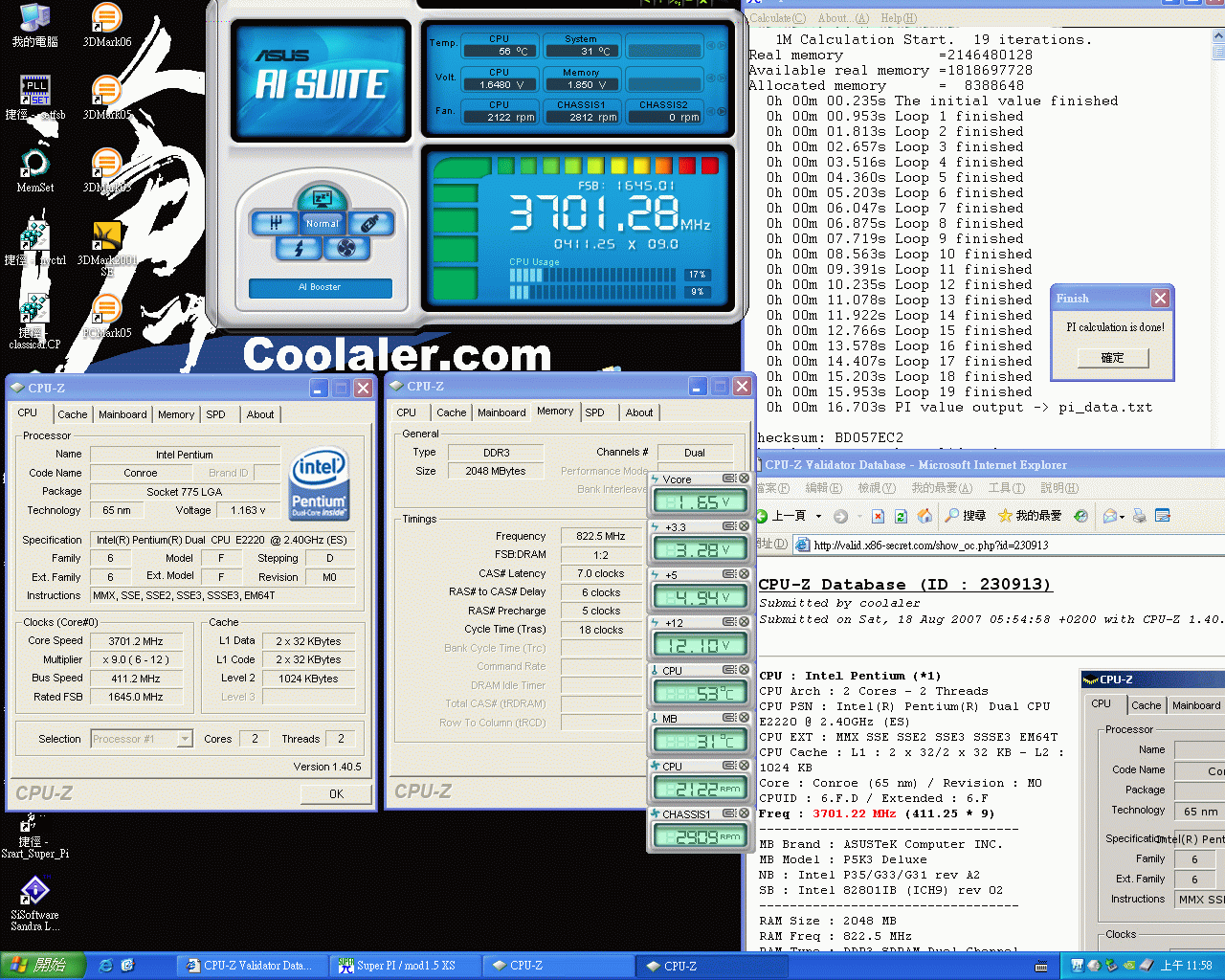Click the memory Frequency value 822.5 MHz
Image resolution: width=1225 pixels, height=980 pixels.
pos(600,536)
